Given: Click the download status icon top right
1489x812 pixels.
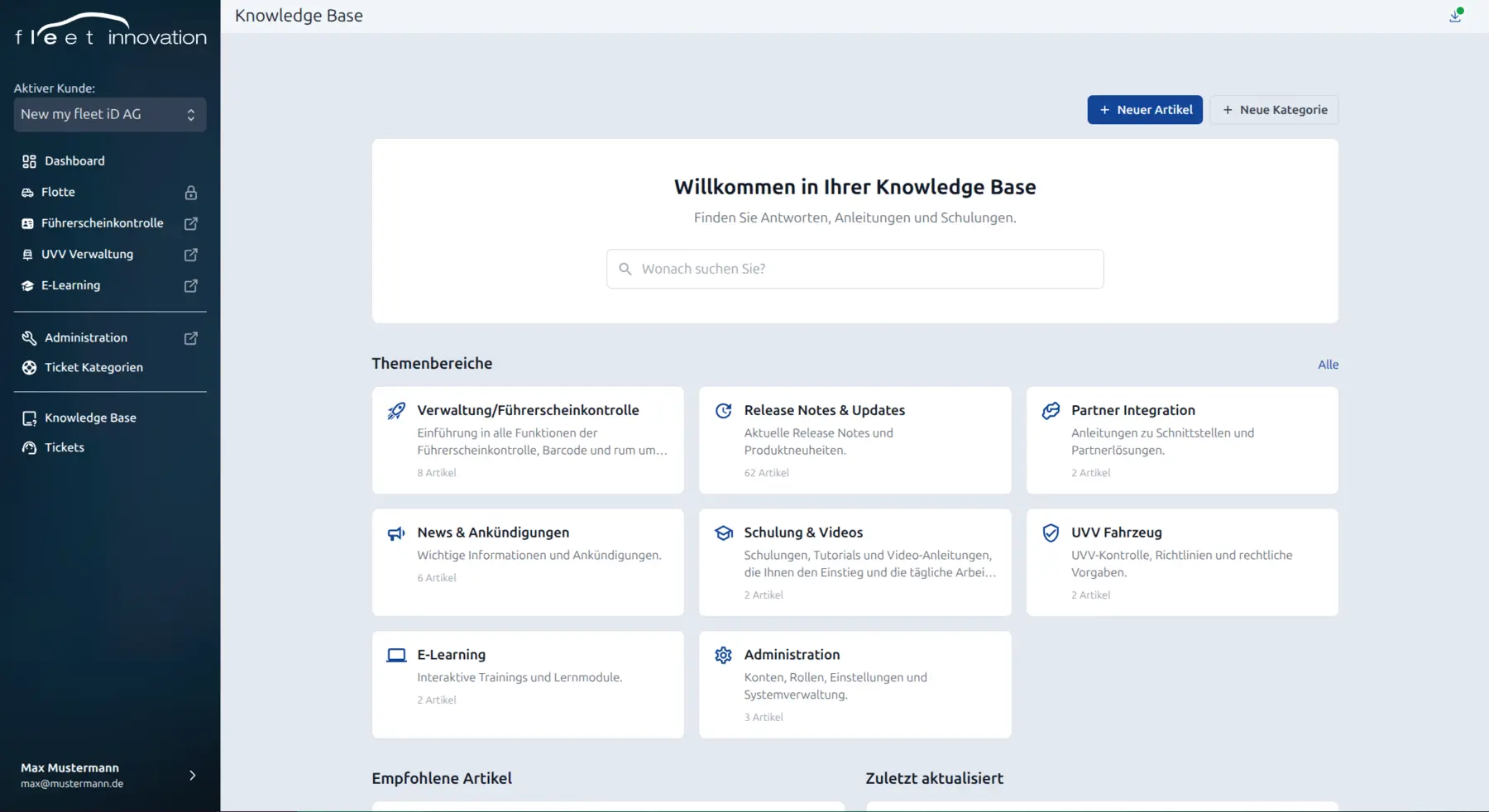Looking at the screenshot, I should (x=1456, y=15).
